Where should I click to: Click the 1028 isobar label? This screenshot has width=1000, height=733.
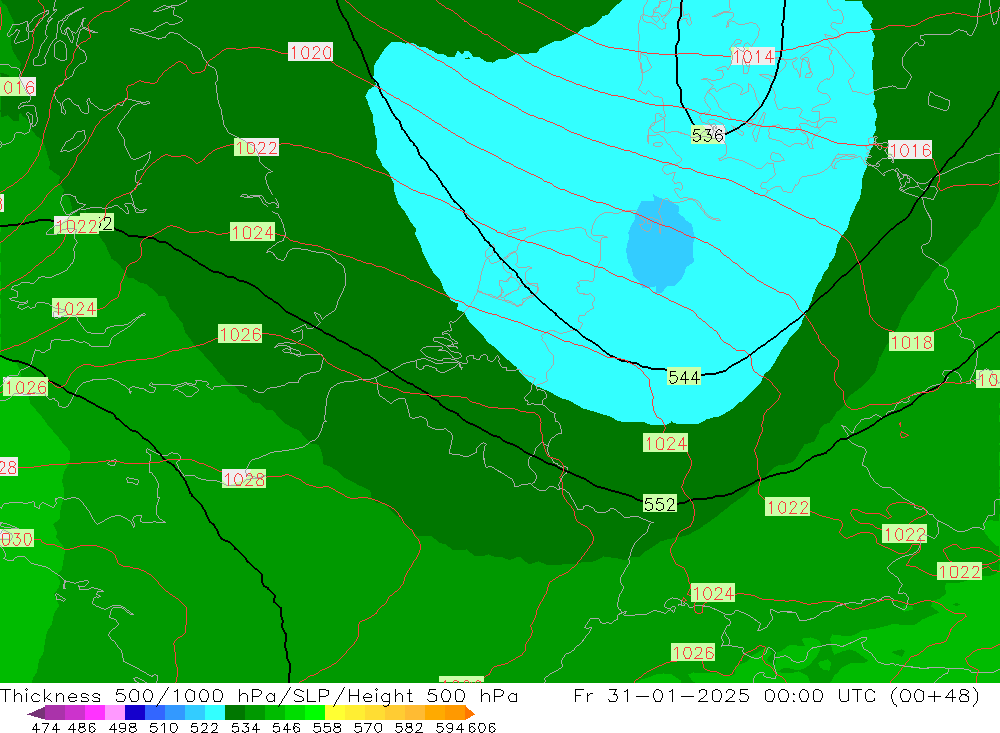click(244, 478)
